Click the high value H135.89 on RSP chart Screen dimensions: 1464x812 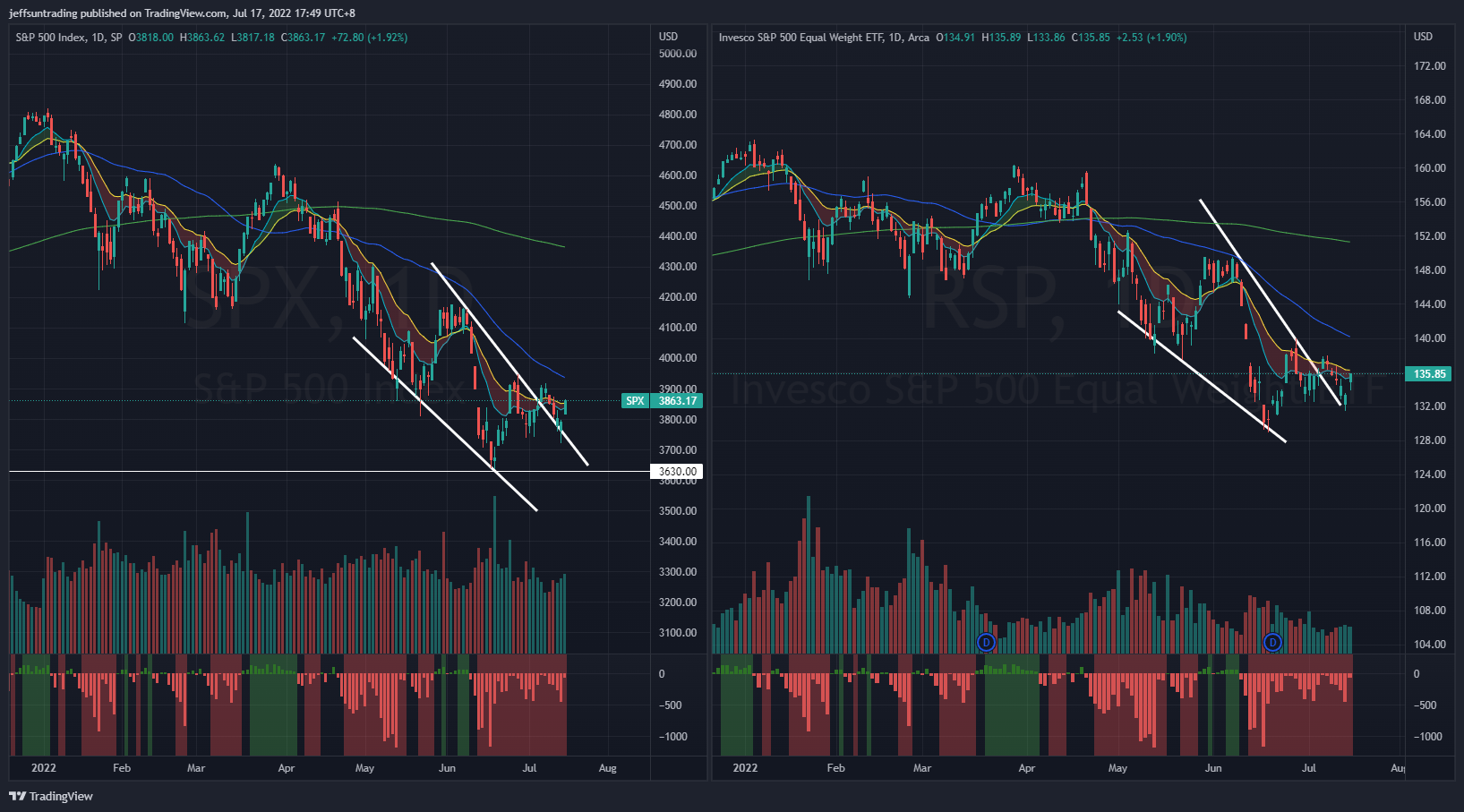pyautogui.click(x=1001, y=38)
